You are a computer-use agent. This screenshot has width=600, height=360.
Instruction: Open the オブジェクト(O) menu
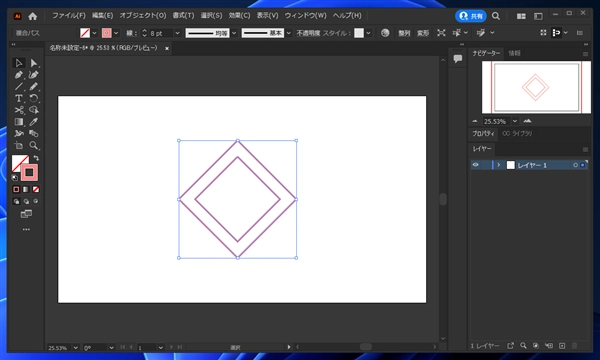[143, 16]
